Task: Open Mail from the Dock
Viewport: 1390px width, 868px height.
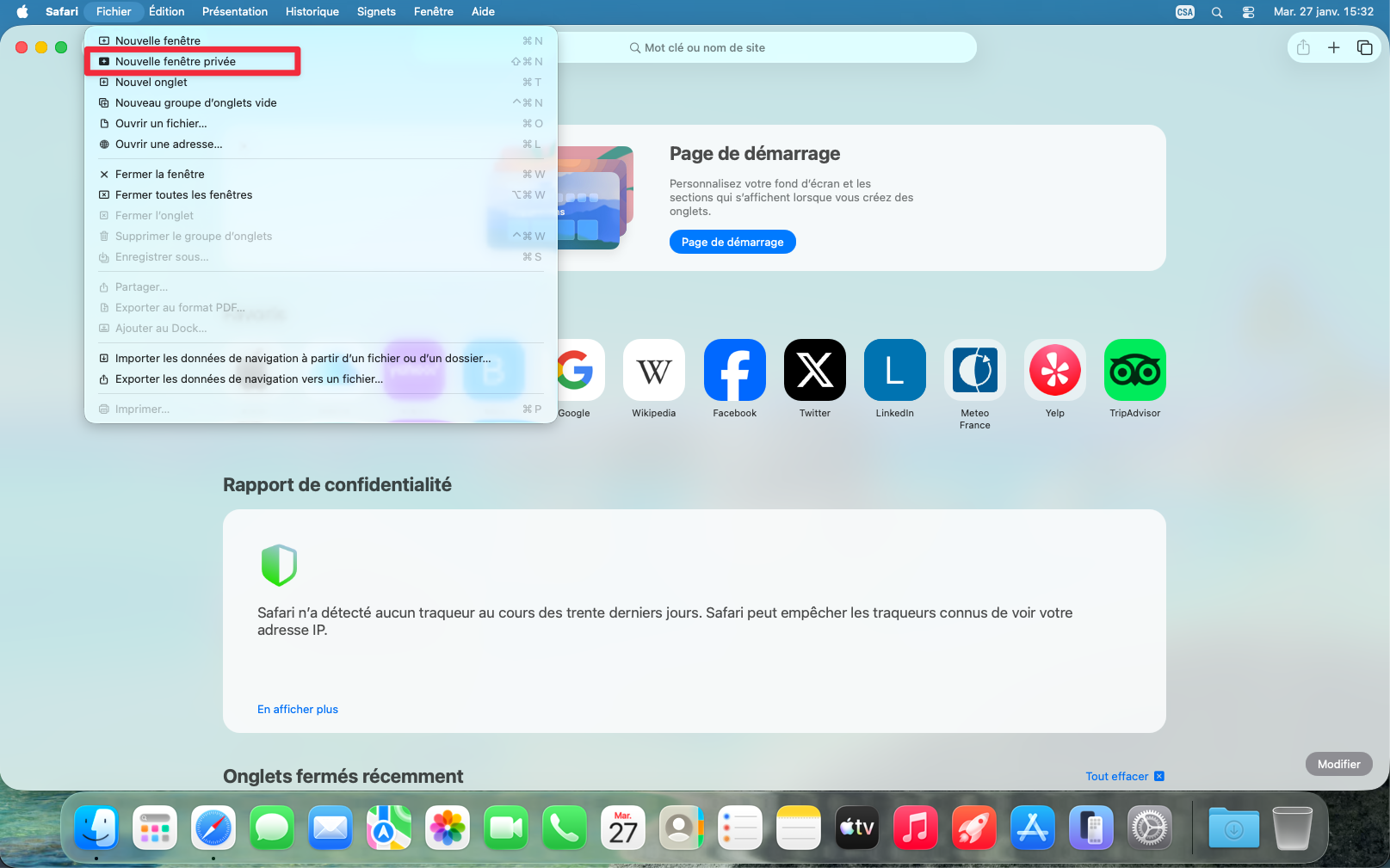Action: click(331, 828)
